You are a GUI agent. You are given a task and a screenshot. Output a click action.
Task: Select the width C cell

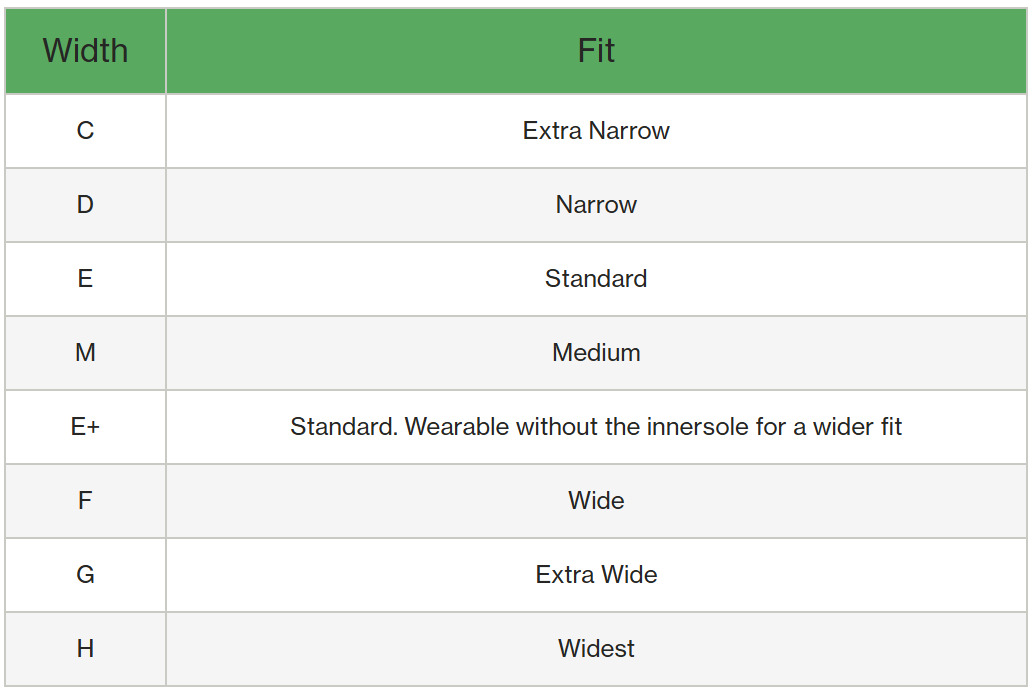point(86,131)
